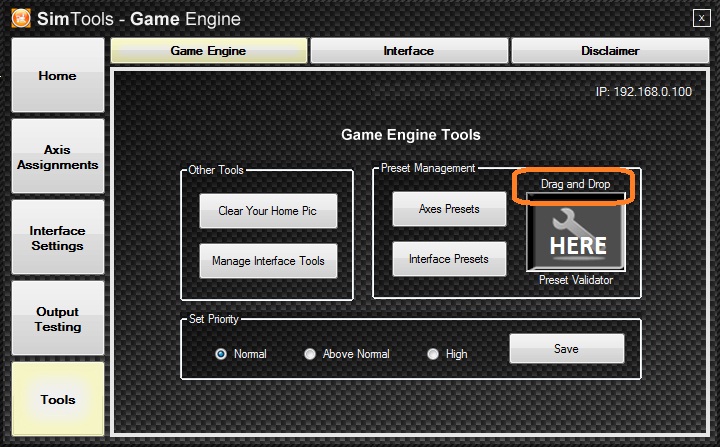Open the Interface tab
The width and height of the screenshot is (720, 447).
409,51
